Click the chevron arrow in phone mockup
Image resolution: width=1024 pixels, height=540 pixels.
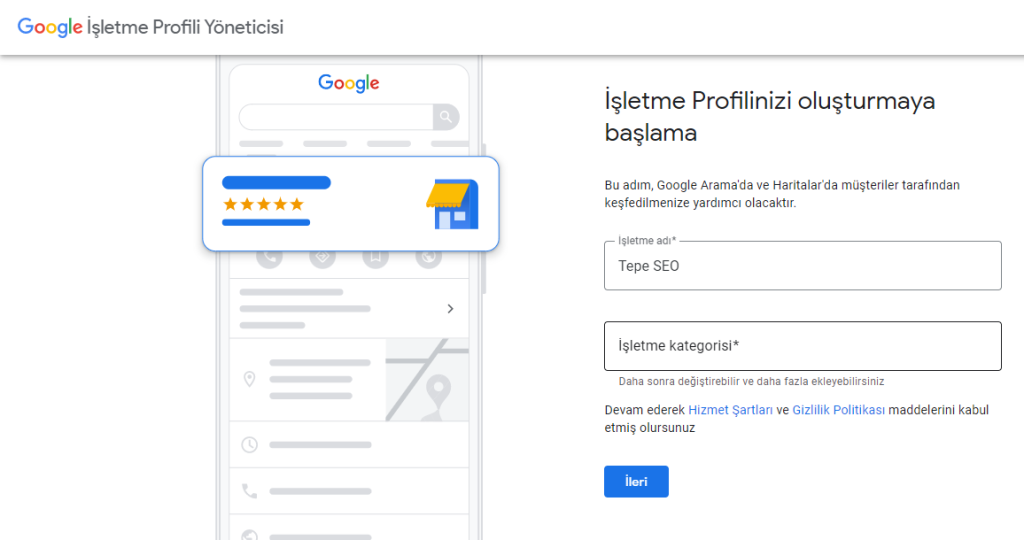(x=450, y=309)
